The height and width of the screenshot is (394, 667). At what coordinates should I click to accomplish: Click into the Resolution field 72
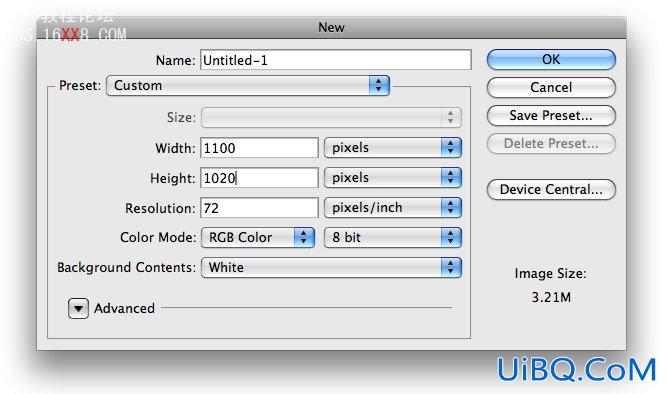259,208
